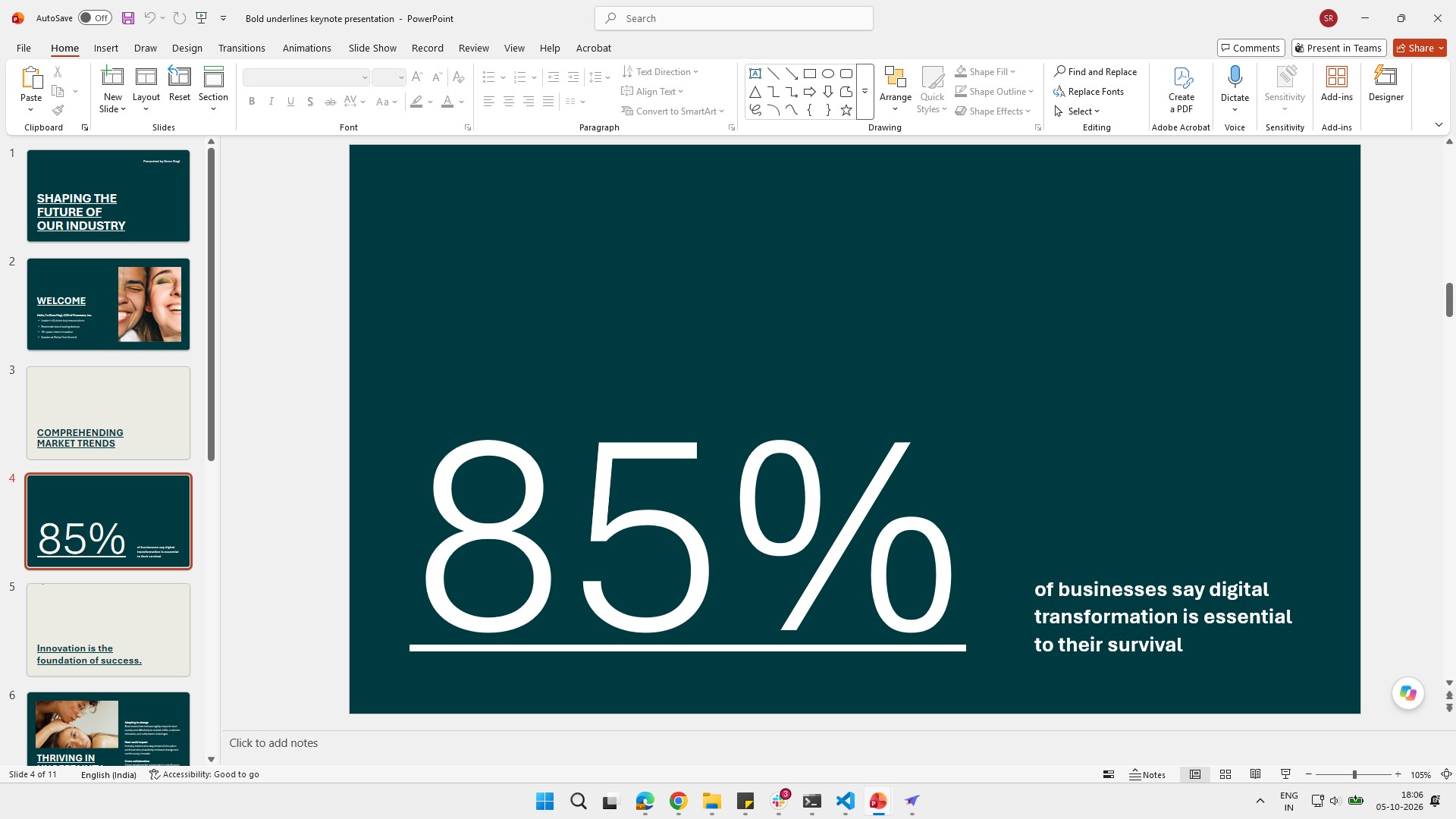Viewport: 1456px width, 819px height.
Task: Switch to Reading View icon
Action: (1256, 774)
